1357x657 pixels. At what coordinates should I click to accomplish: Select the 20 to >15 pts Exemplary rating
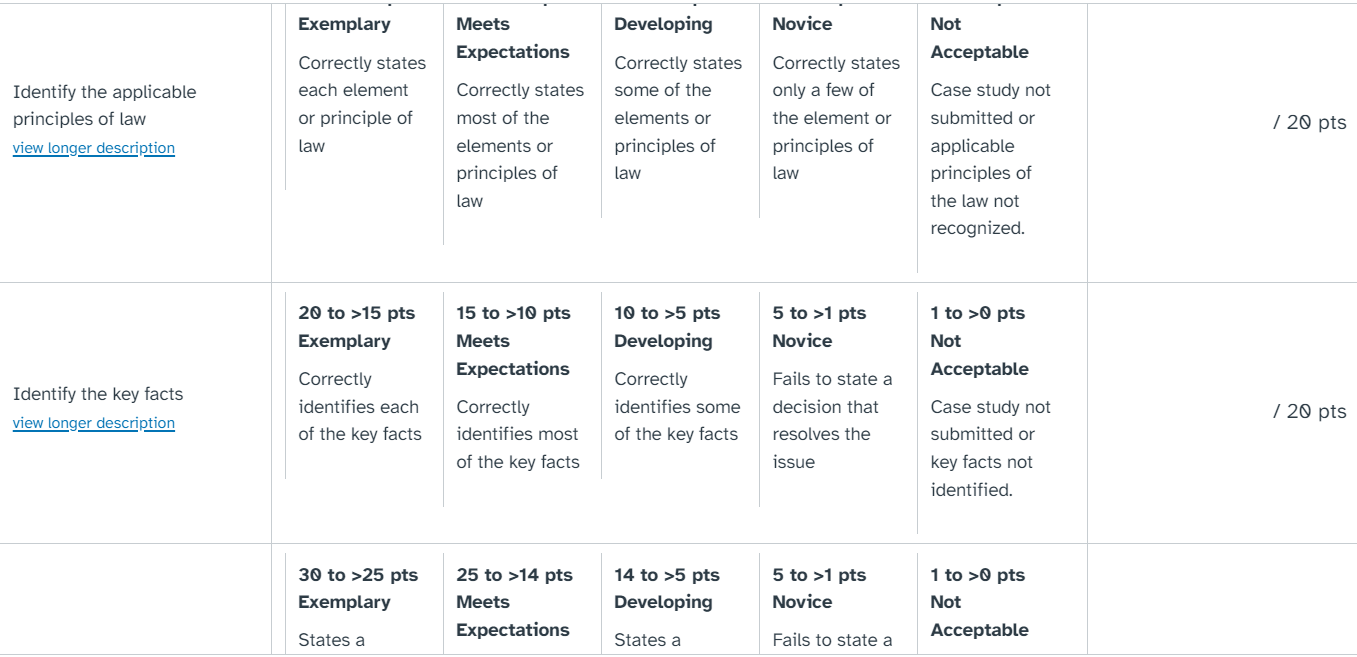point(361,380)
